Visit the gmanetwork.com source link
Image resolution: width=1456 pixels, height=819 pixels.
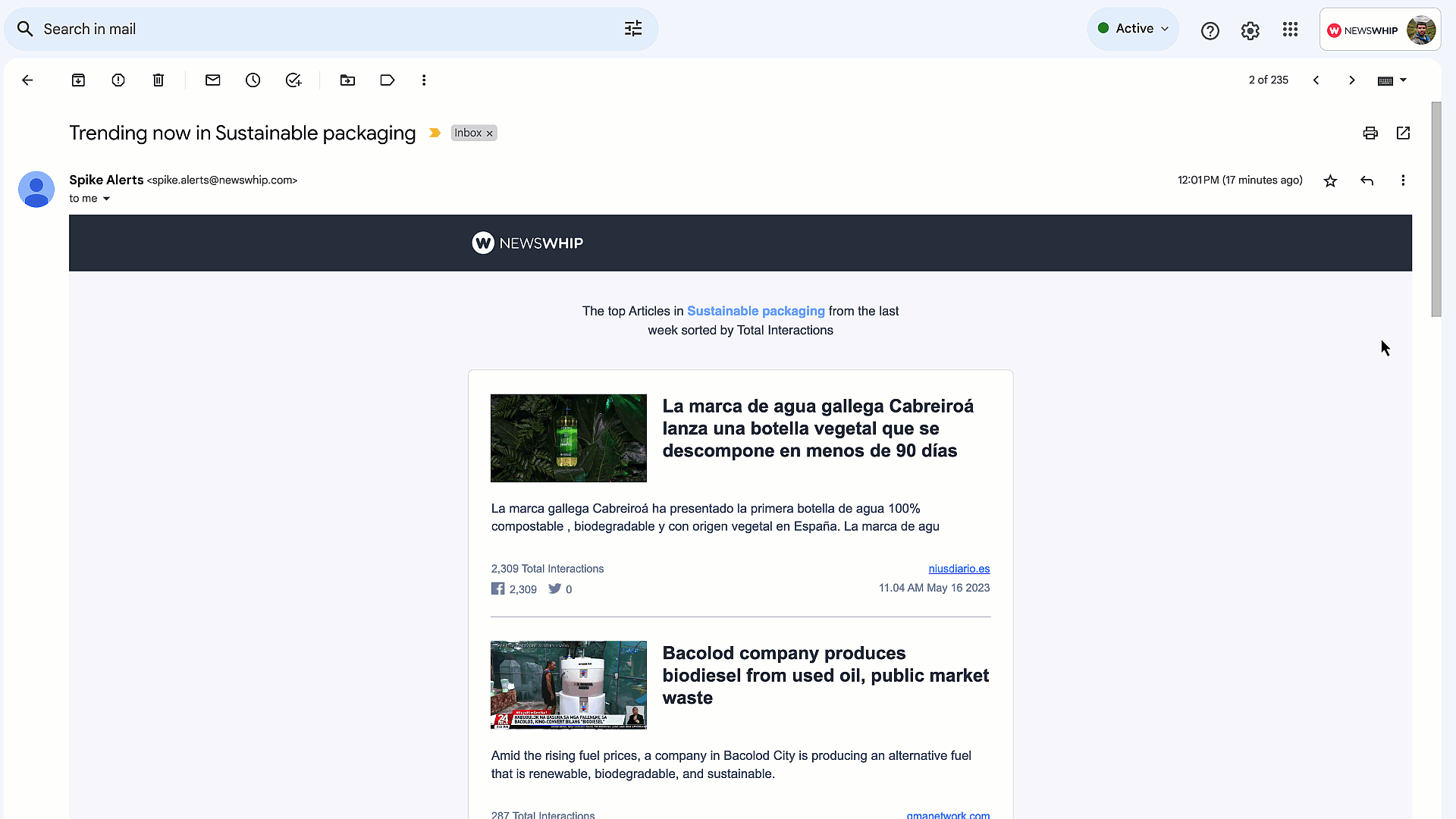click(x=948, y=814)
